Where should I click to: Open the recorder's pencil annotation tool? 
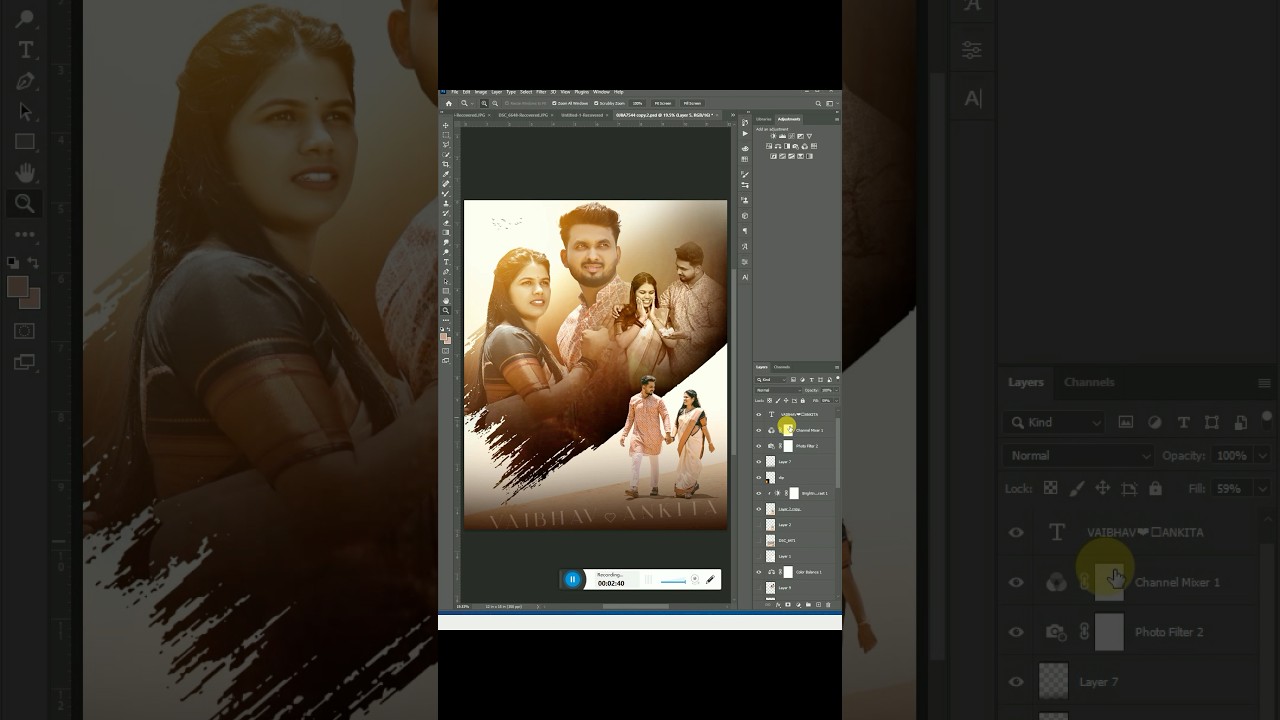[x=710, y=579]
